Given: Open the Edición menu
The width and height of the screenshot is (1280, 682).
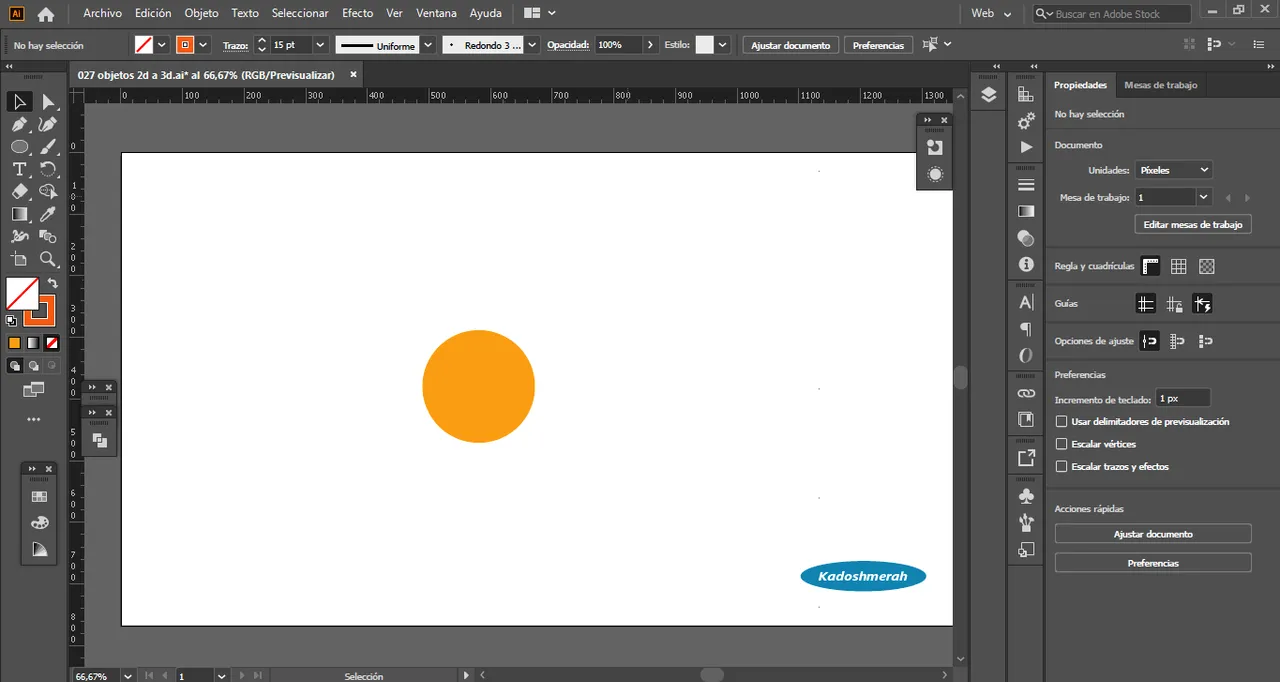Looking at the screenshot, I should pyautogui.click(x=153, y=14).
